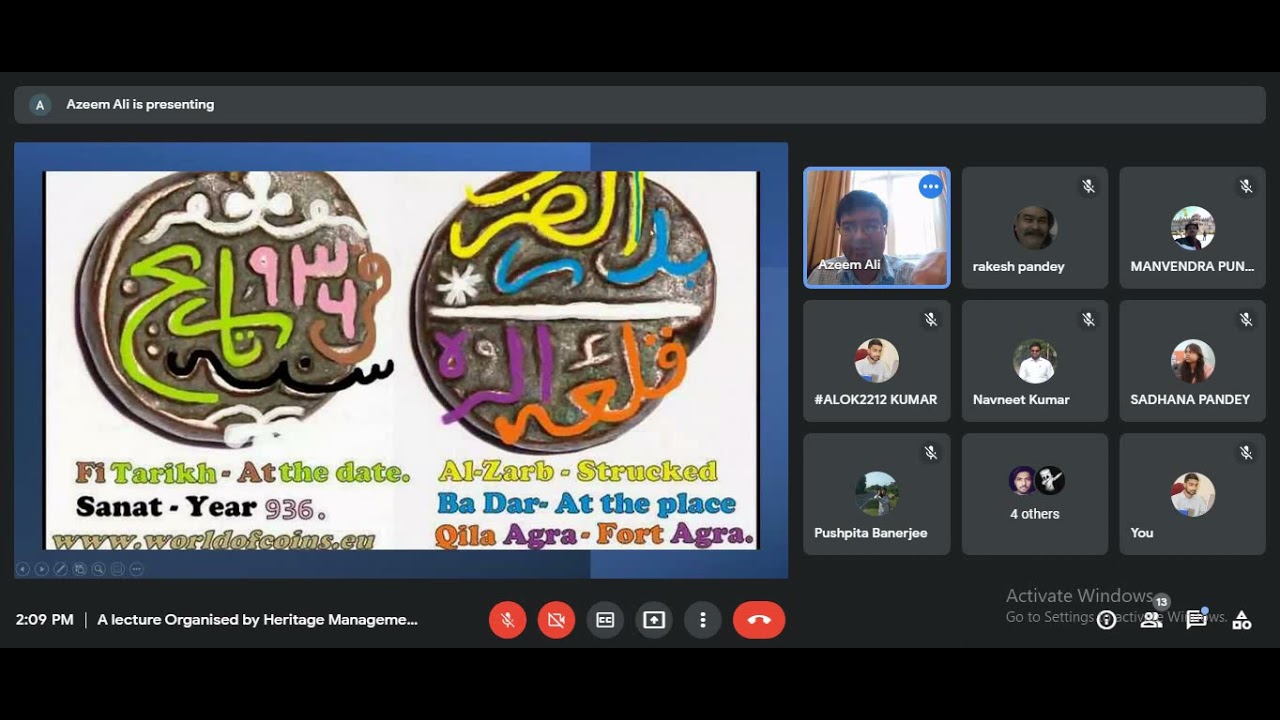
Task: Click the presented slide with coin images
Action: [401, 360]
